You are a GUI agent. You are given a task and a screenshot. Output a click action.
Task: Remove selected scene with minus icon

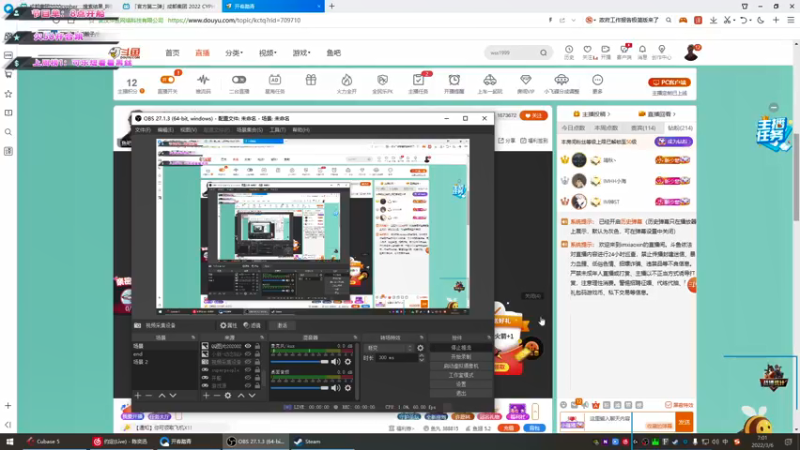click(149, 395)
